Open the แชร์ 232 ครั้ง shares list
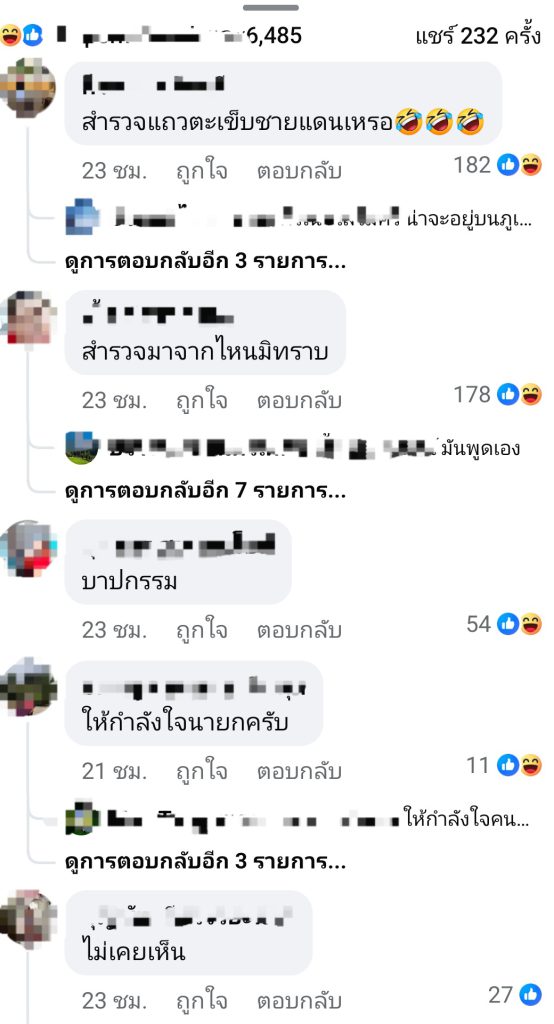This screenshot has height=1024, width=554. tap(478, 36)
